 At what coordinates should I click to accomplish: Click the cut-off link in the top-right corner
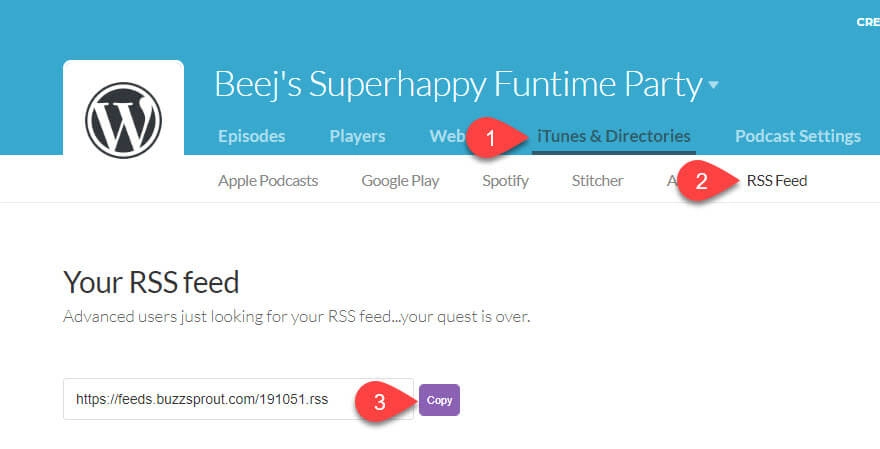[x=867, y=21]
